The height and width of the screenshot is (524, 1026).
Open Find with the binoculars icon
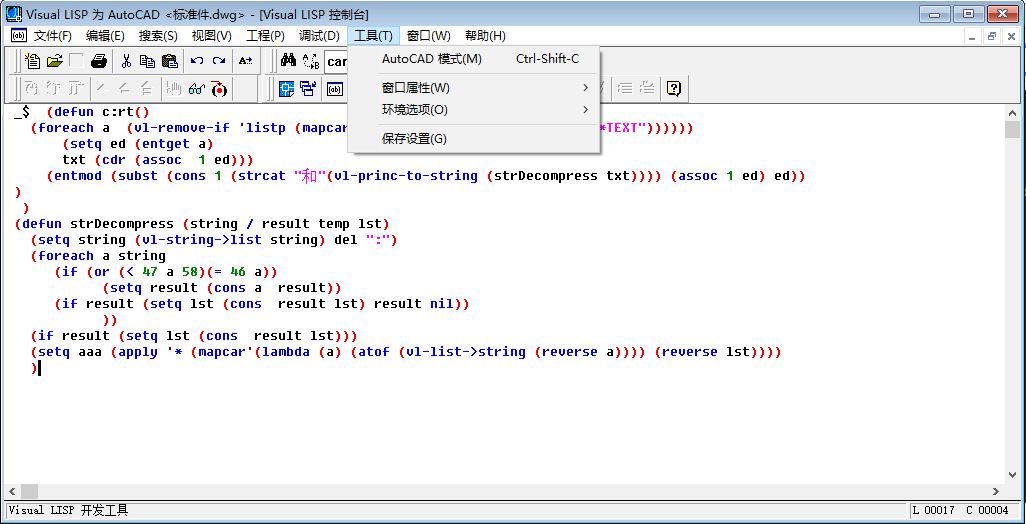tap(288, 61)
